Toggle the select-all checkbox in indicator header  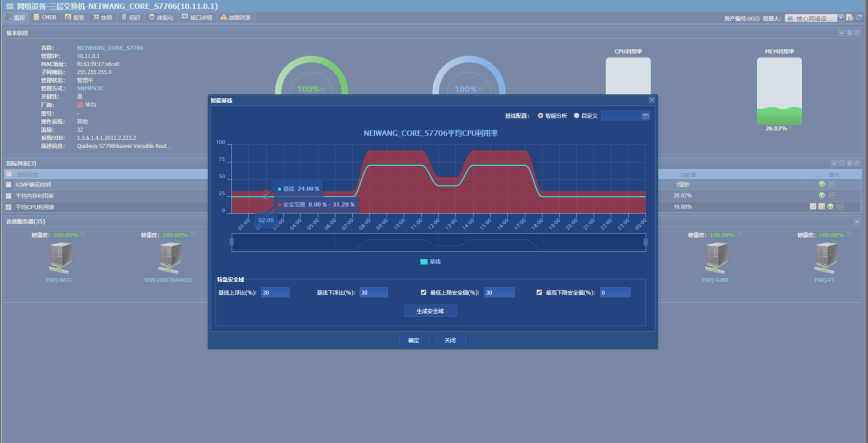click(8, 174)
